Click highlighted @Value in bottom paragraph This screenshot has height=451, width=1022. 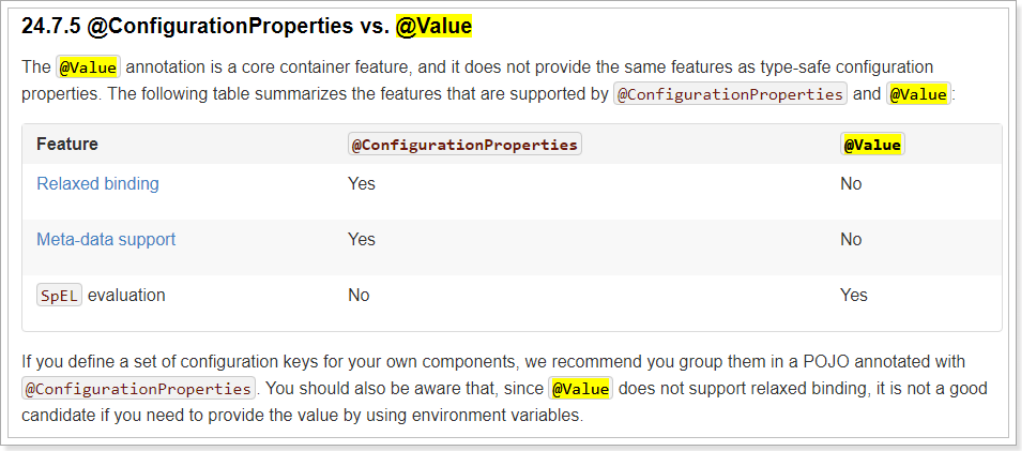pos(581,389)
